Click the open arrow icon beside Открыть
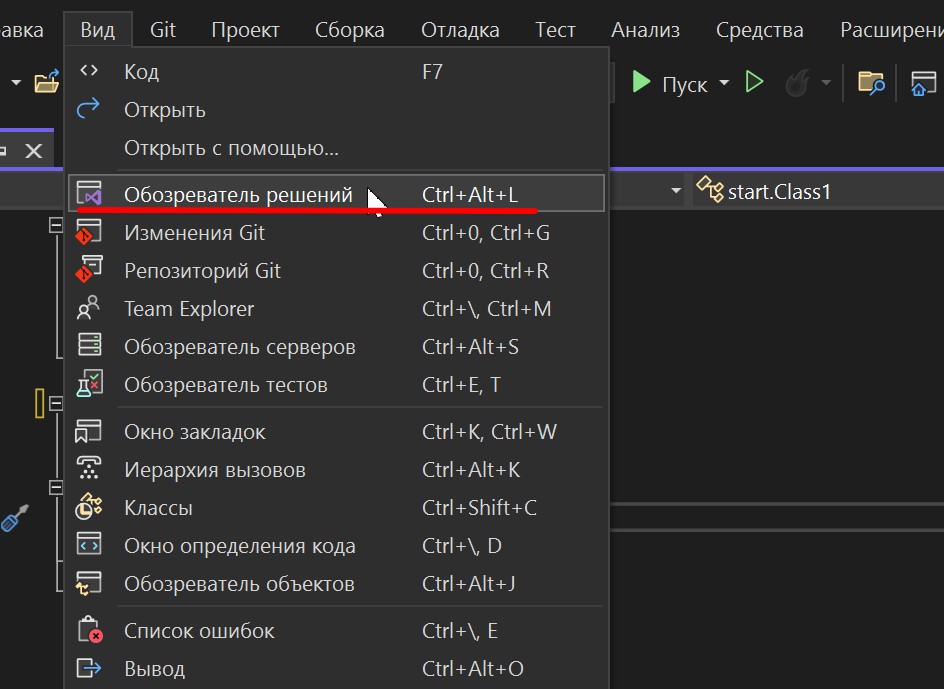This screenshot has width=944, height=689. coord(88,109)
